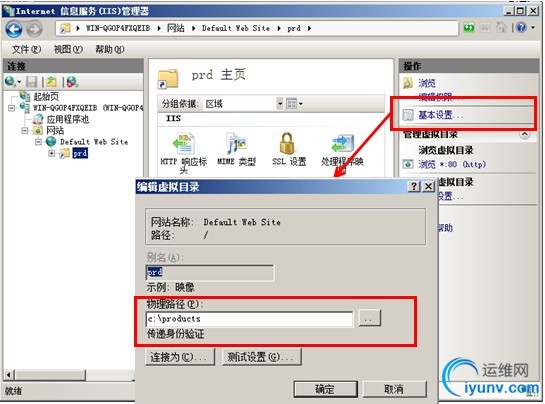This screenshot has height=404, width=545.
Task: Open the MIME 类型 feature icon
Action: (237, 143)
